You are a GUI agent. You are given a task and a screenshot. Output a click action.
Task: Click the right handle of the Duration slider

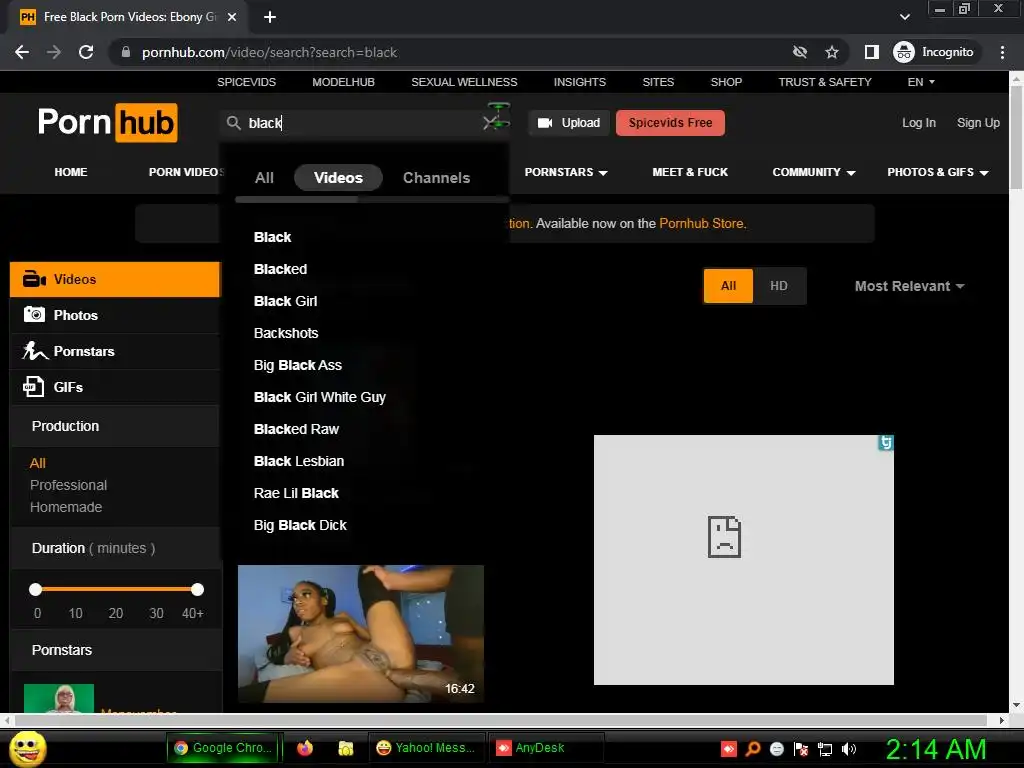point(197,590)
